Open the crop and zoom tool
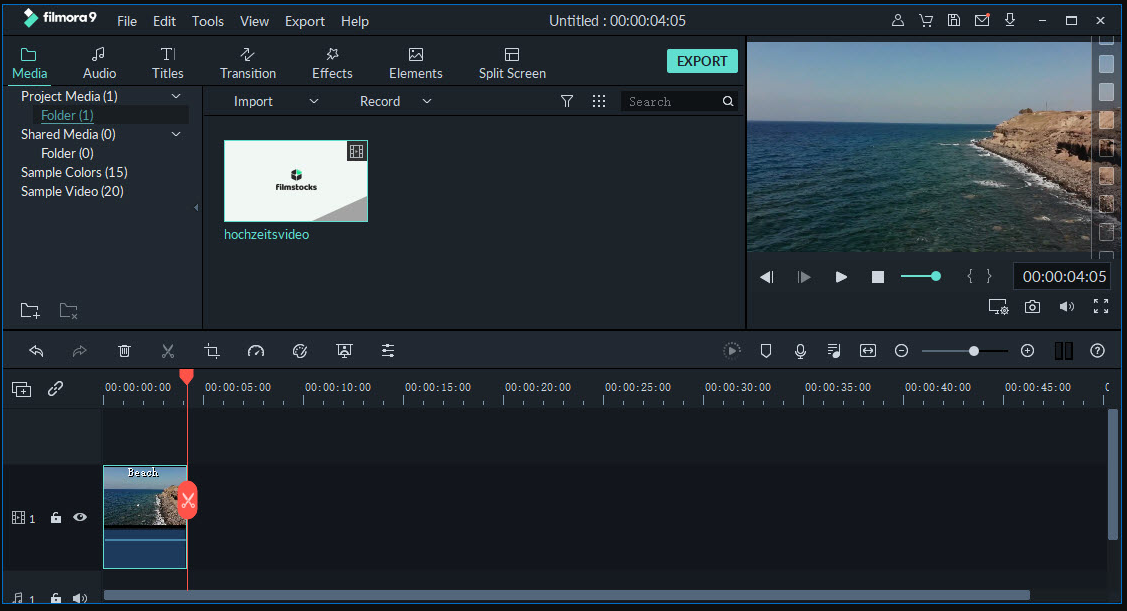Image resolution: width=1127 pixels, height=611 pixels. pyautogui.click(x=211, y=351)
